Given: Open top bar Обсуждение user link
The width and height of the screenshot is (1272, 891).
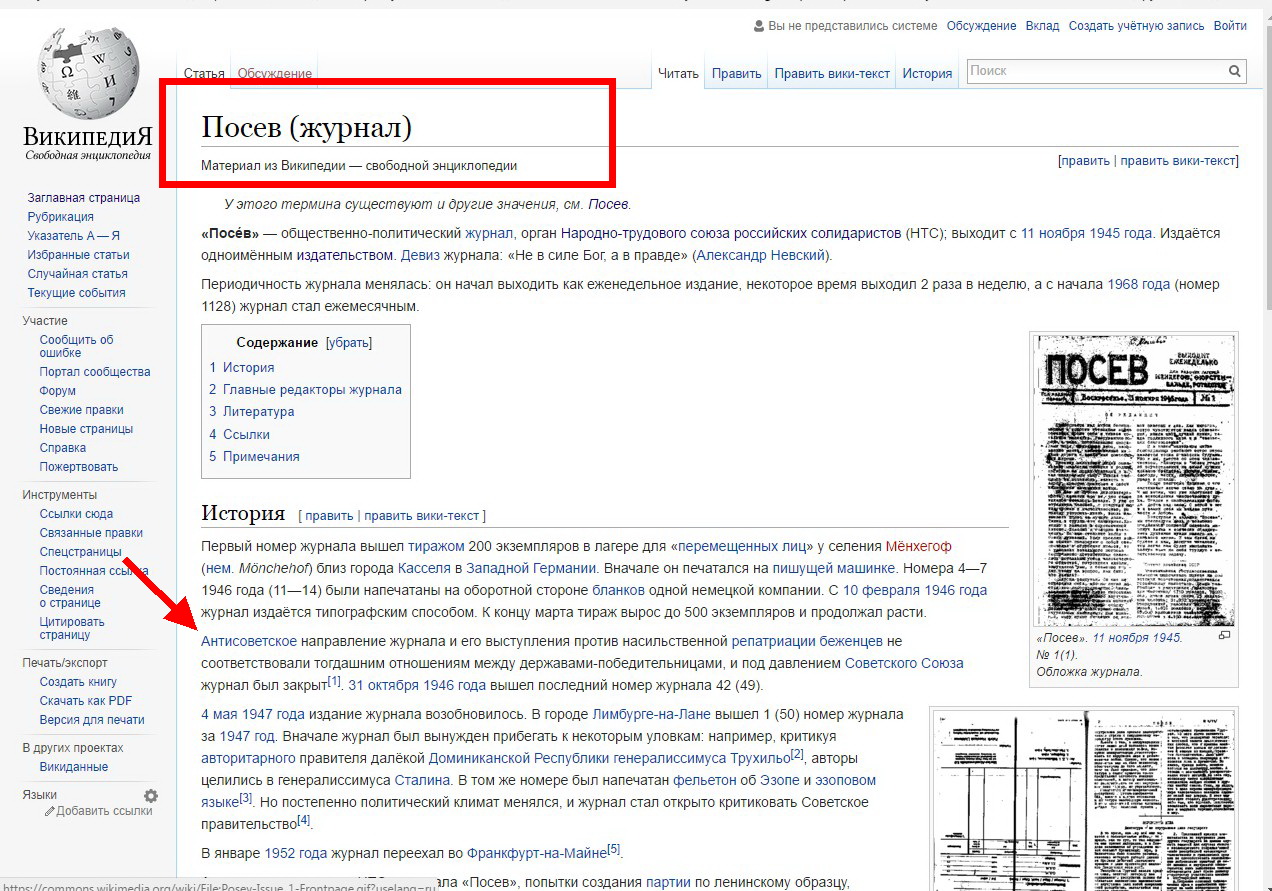Looking at the screenshot, I should click(981, 26).
